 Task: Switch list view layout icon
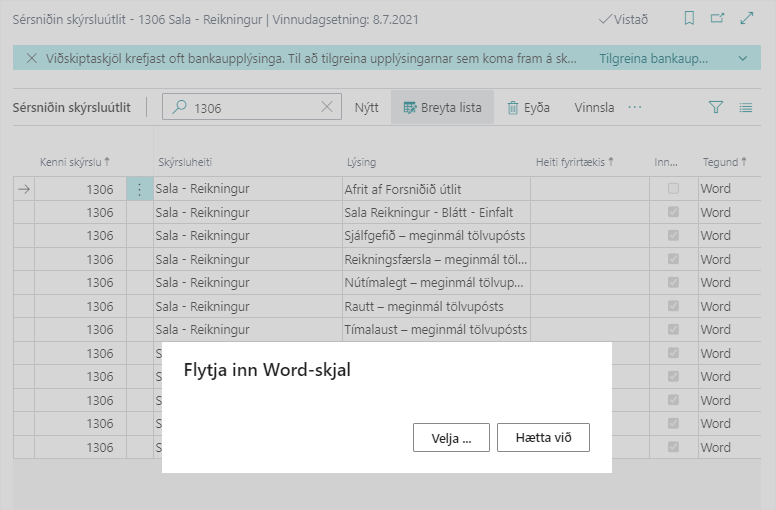[745, 107]
